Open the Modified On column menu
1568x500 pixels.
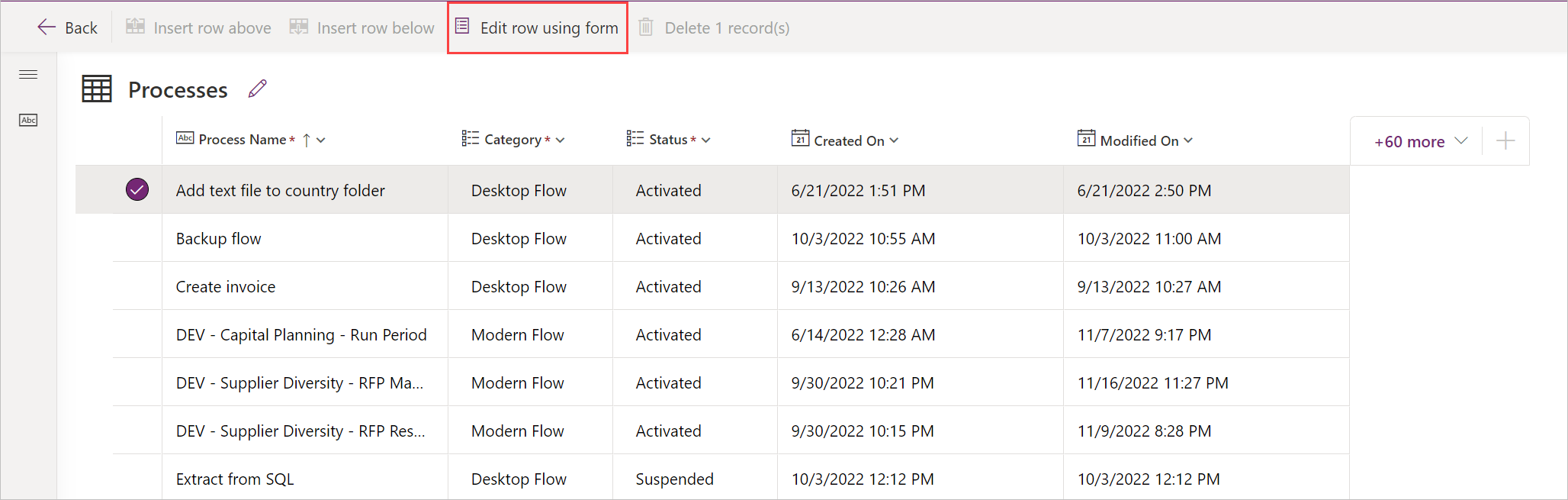tap(1188, 140)
